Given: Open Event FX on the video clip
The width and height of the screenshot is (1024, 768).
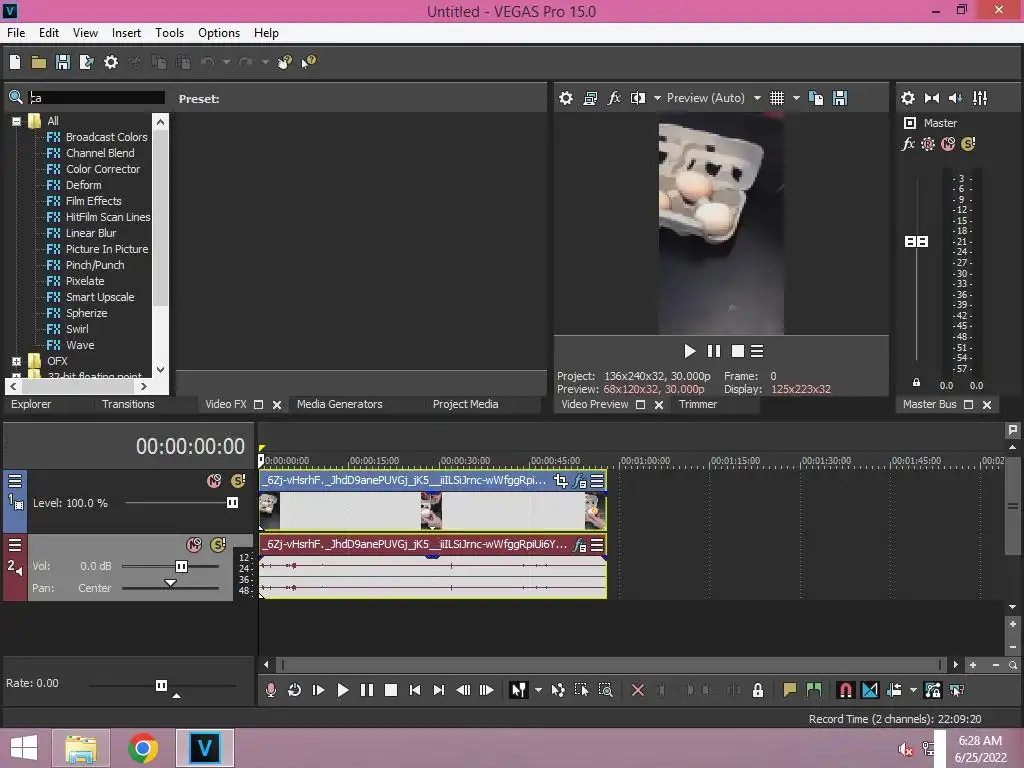Looking at the screenshot, I should tap(579, 481).
